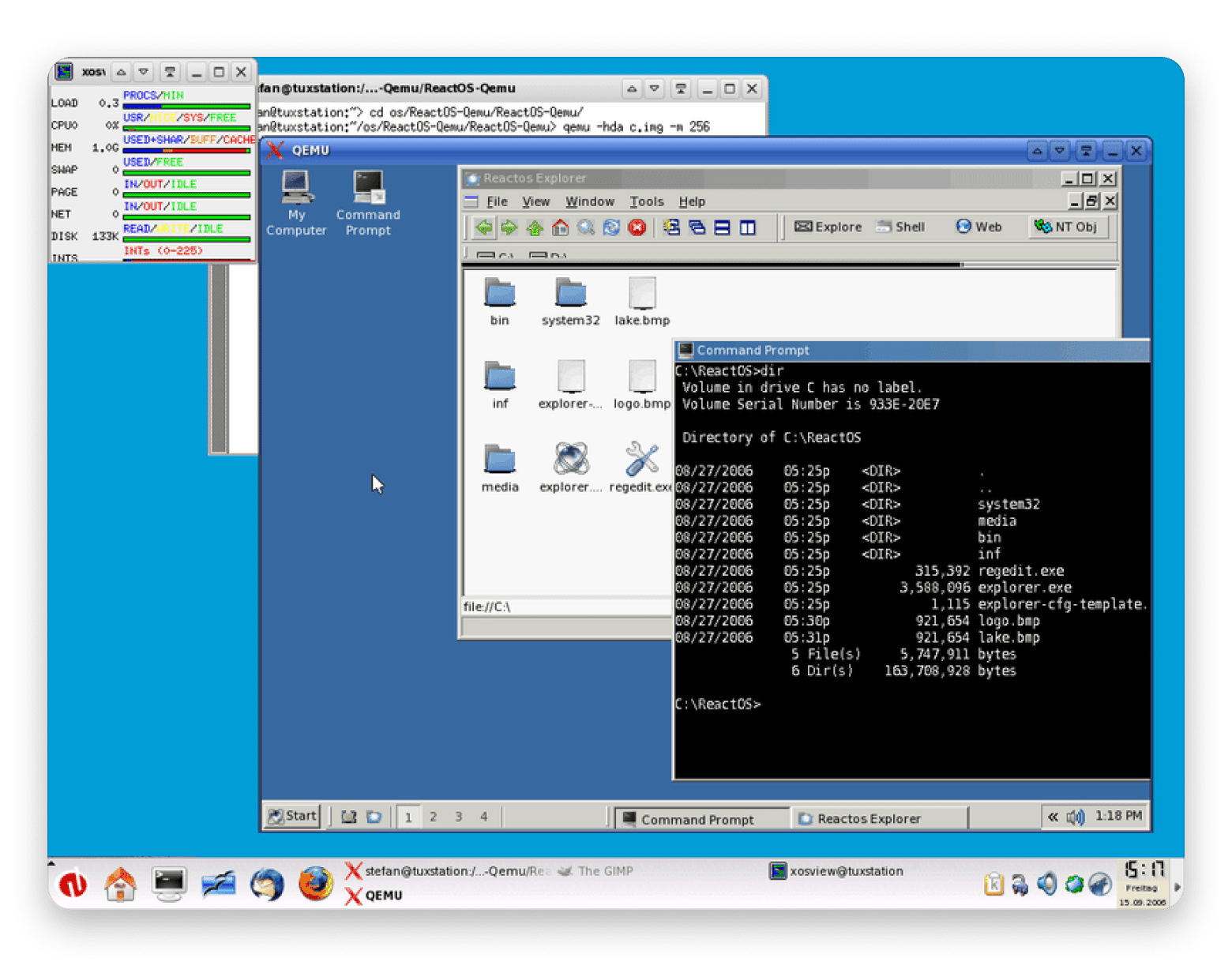This screenshot has width=1232, height=973.
Task: Shade the QEMU window with up-arrow button
Action: (x=1037, y=150)
